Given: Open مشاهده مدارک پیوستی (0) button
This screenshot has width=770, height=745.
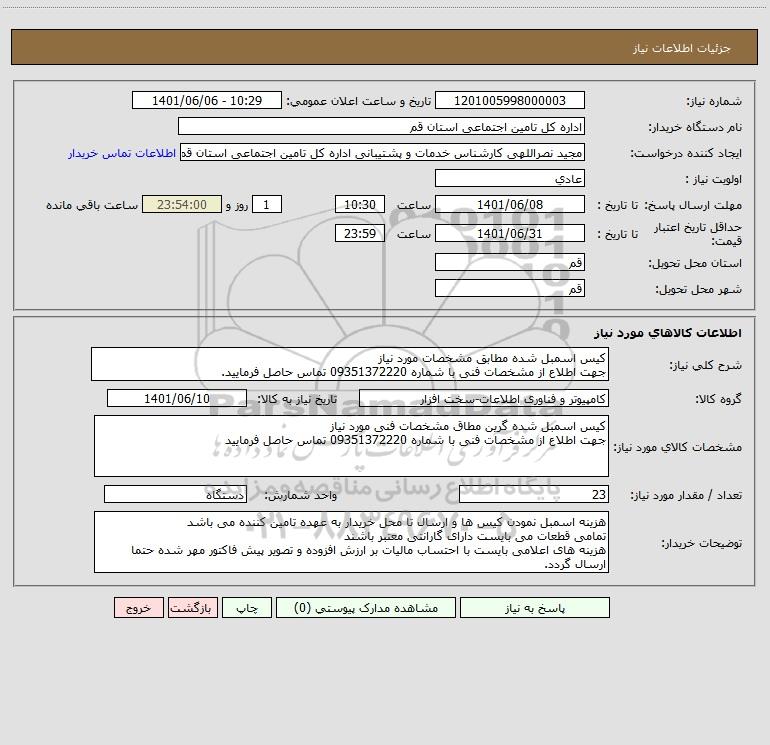Looking at the screenshot, I should pos(366,607).
